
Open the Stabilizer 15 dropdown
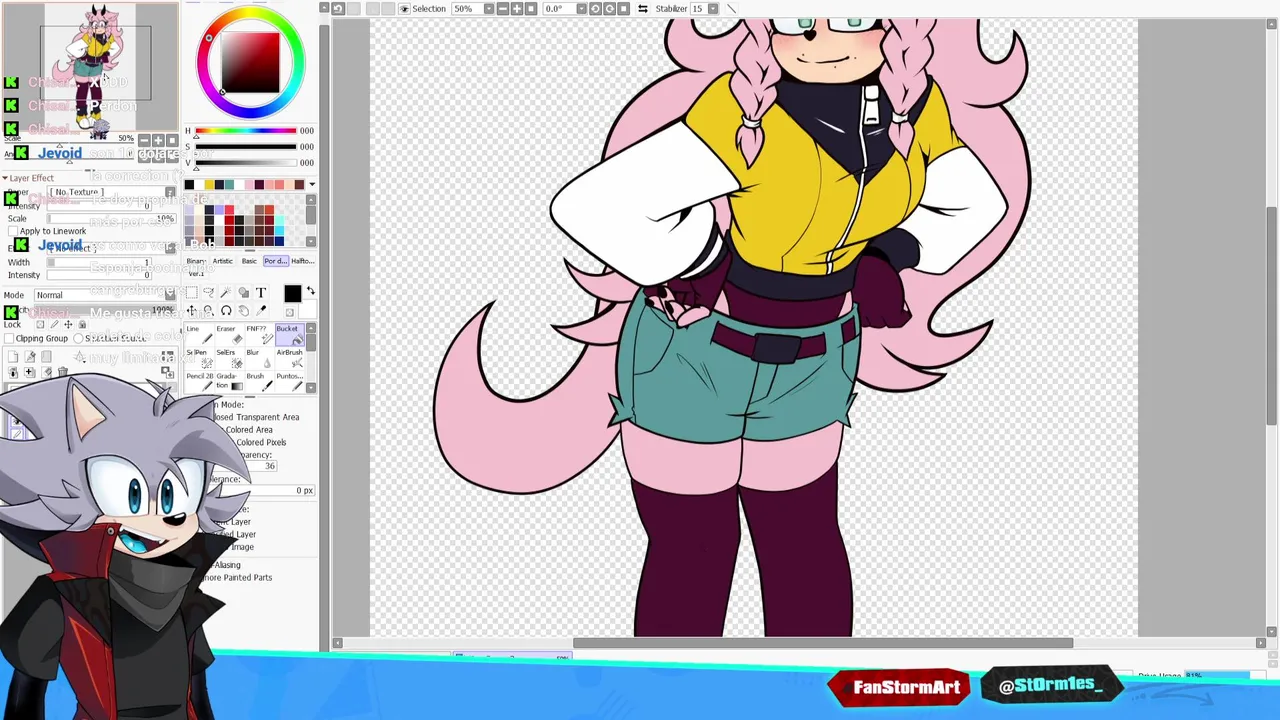712,9
